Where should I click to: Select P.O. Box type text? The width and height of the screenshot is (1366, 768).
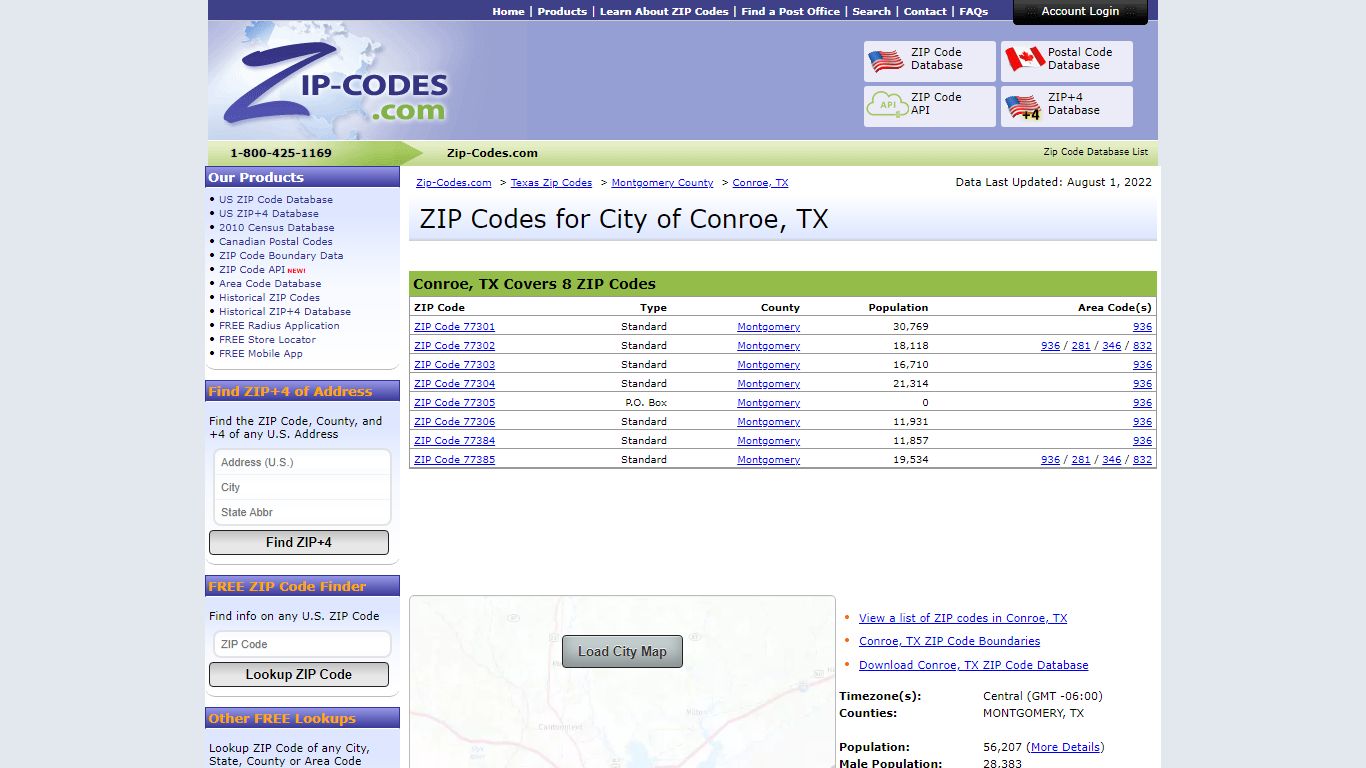646,403
